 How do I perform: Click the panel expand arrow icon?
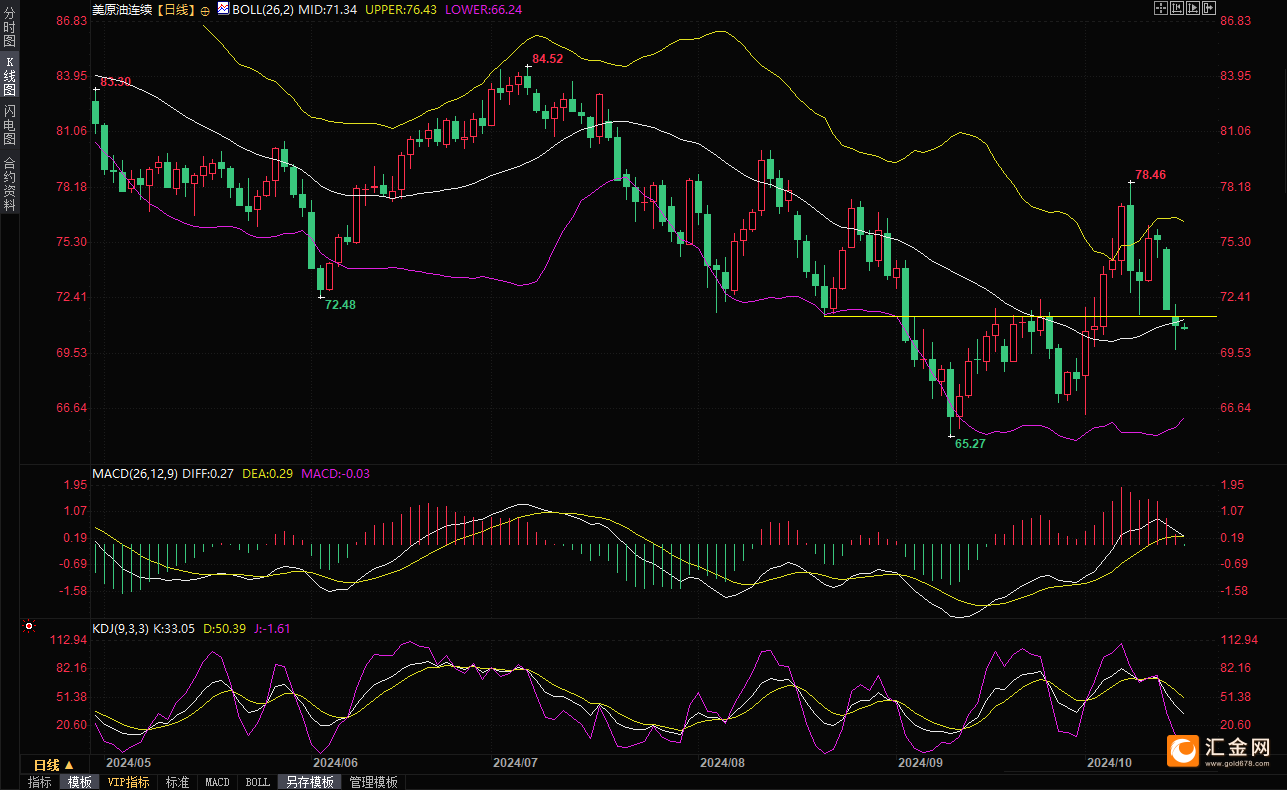tap(1209, 8)
